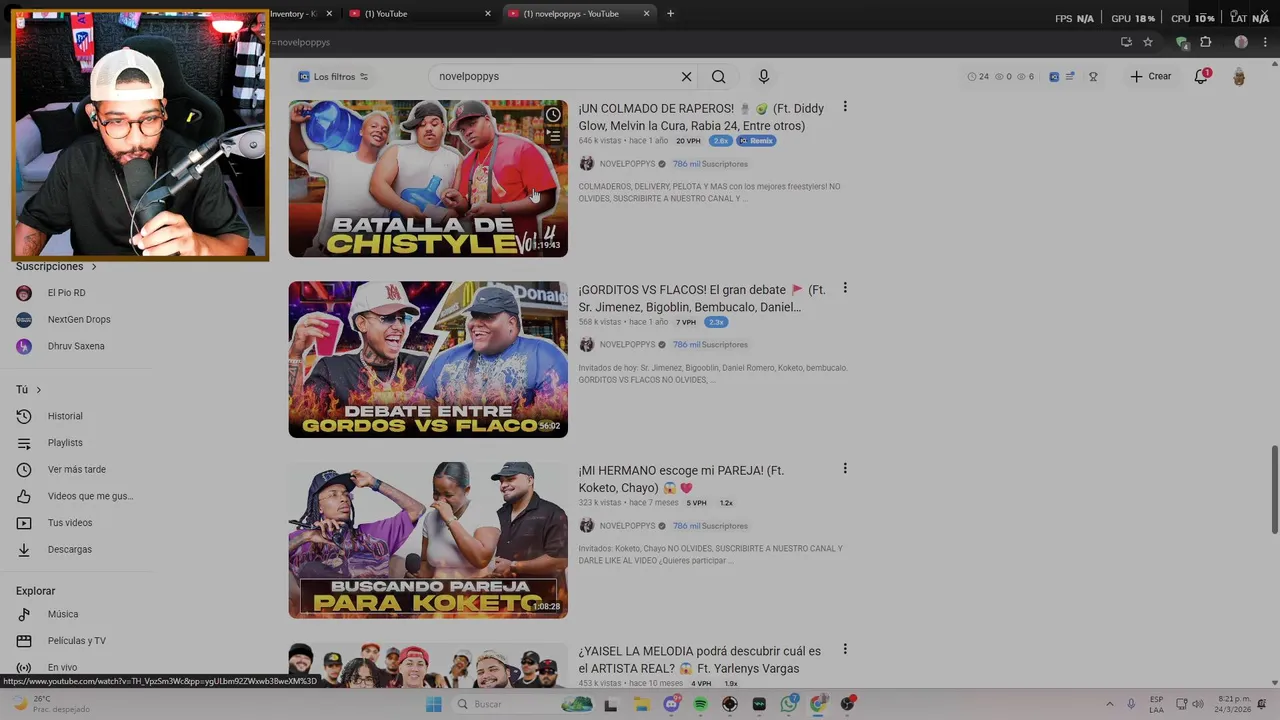1280x720 pixels.
Task: Open NOVELPOPPYS channel avatar under MI HERMANO video
Action: pyautogui.click(x=587, y=526)
